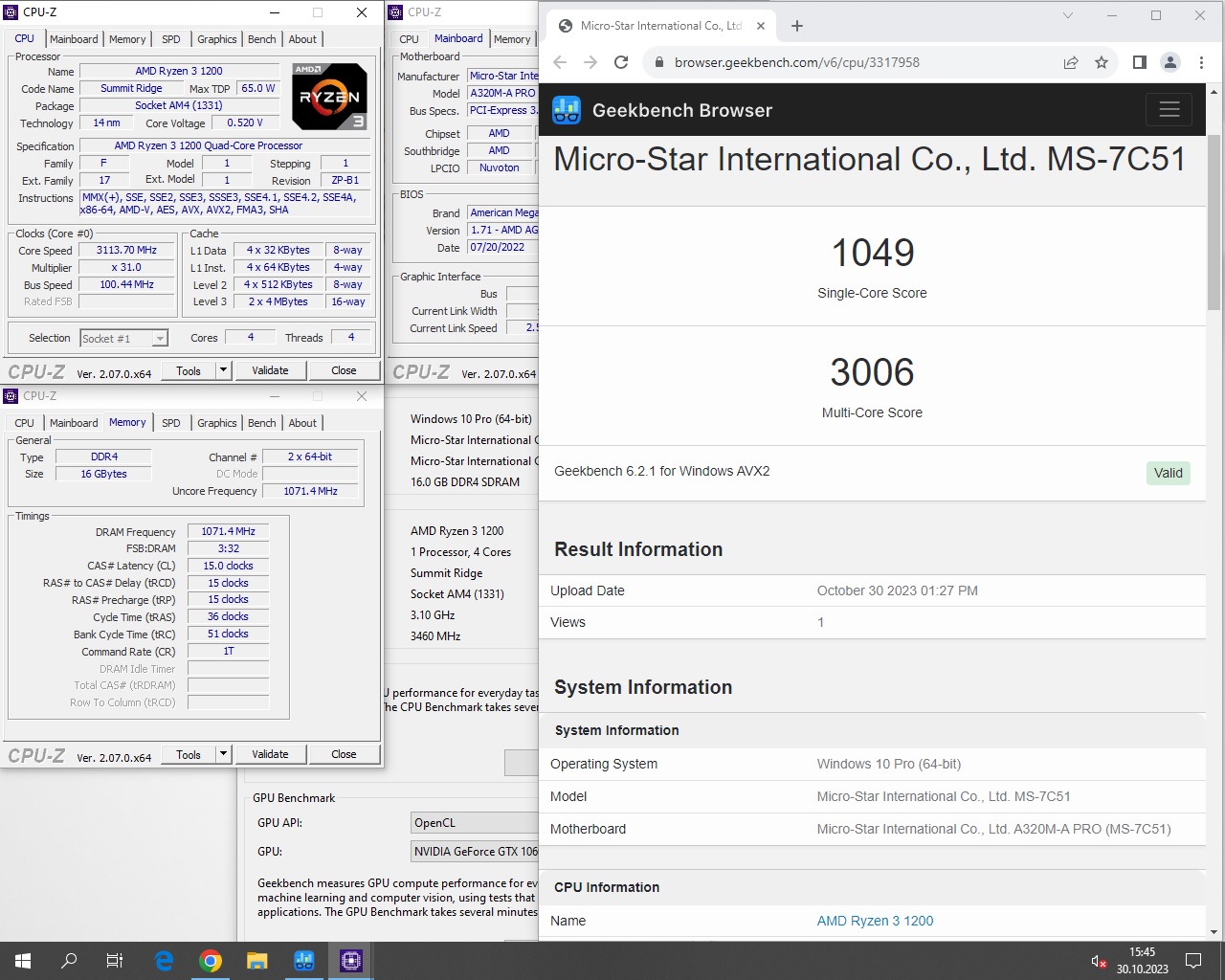The width and height of the screenshot is (1225, 980).
Task: Click the CAS# Latency 15.0 clocks value
Action: [228, 566]
